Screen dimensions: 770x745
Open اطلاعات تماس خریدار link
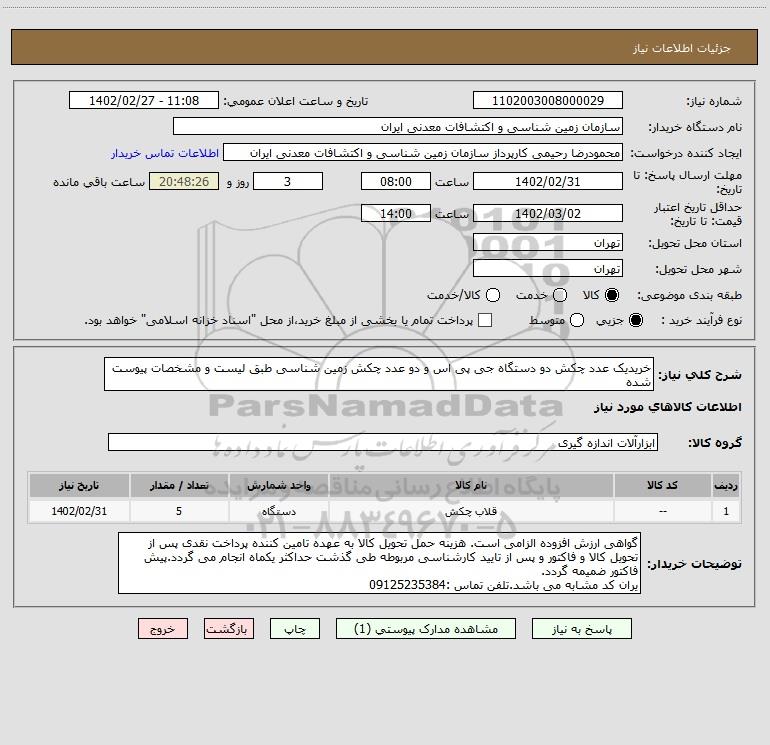point(165,153)
